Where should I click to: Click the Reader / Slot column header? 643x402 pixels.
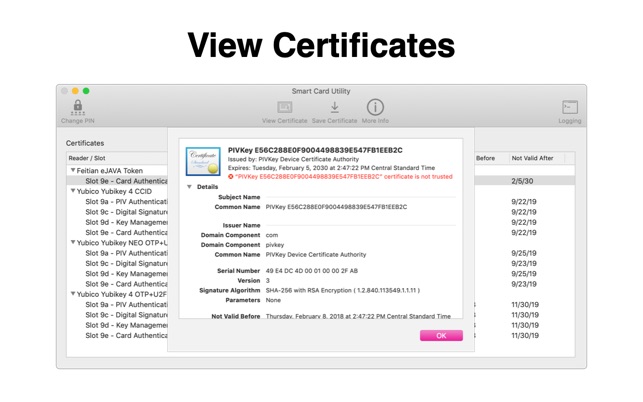87,158
